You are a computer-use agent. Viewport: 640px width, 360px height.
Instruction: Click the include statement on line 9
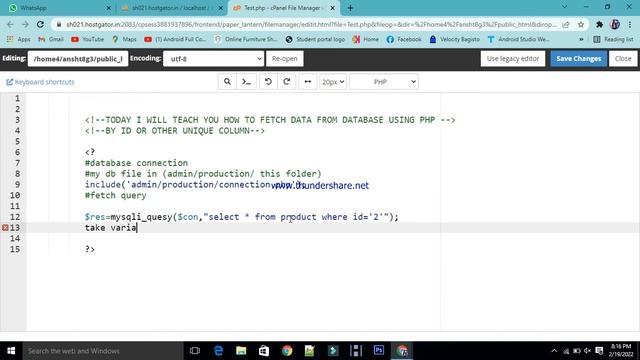coord(195,184)
